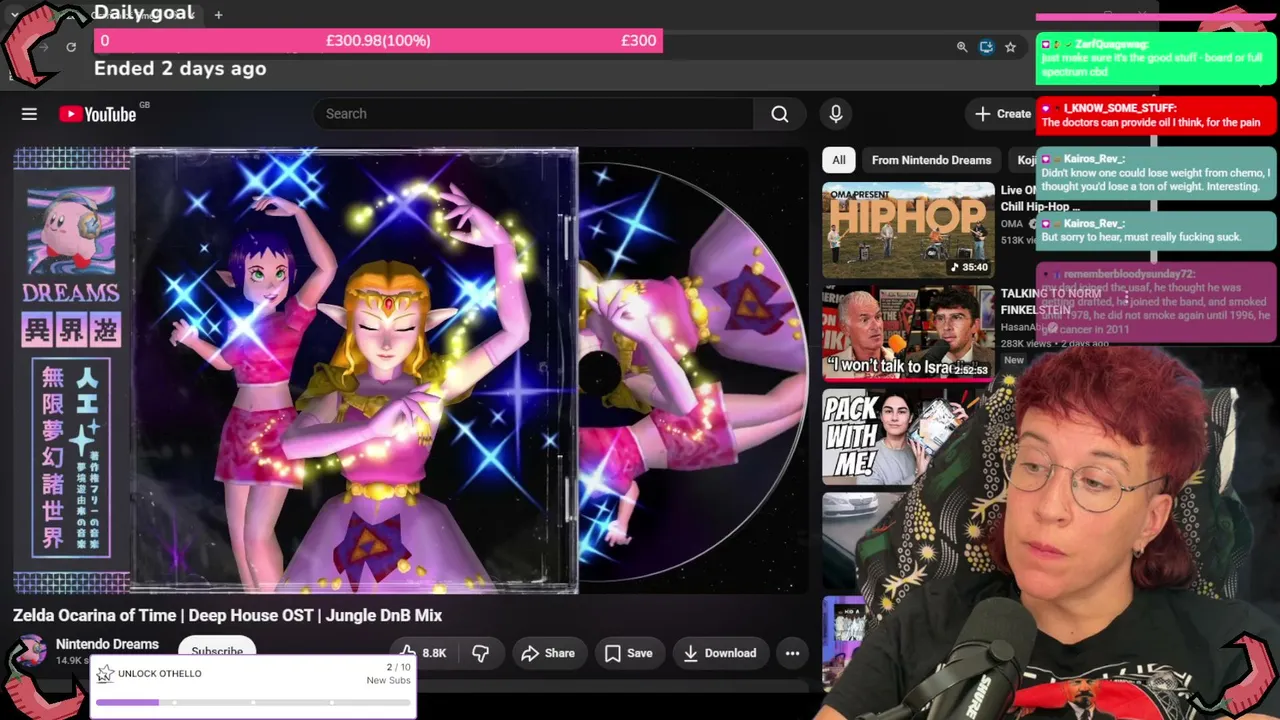This screenshot has height=720, width=1280.
Task: Reload the page in the browser
Action: pyautogui.click(x=71, y=47)
